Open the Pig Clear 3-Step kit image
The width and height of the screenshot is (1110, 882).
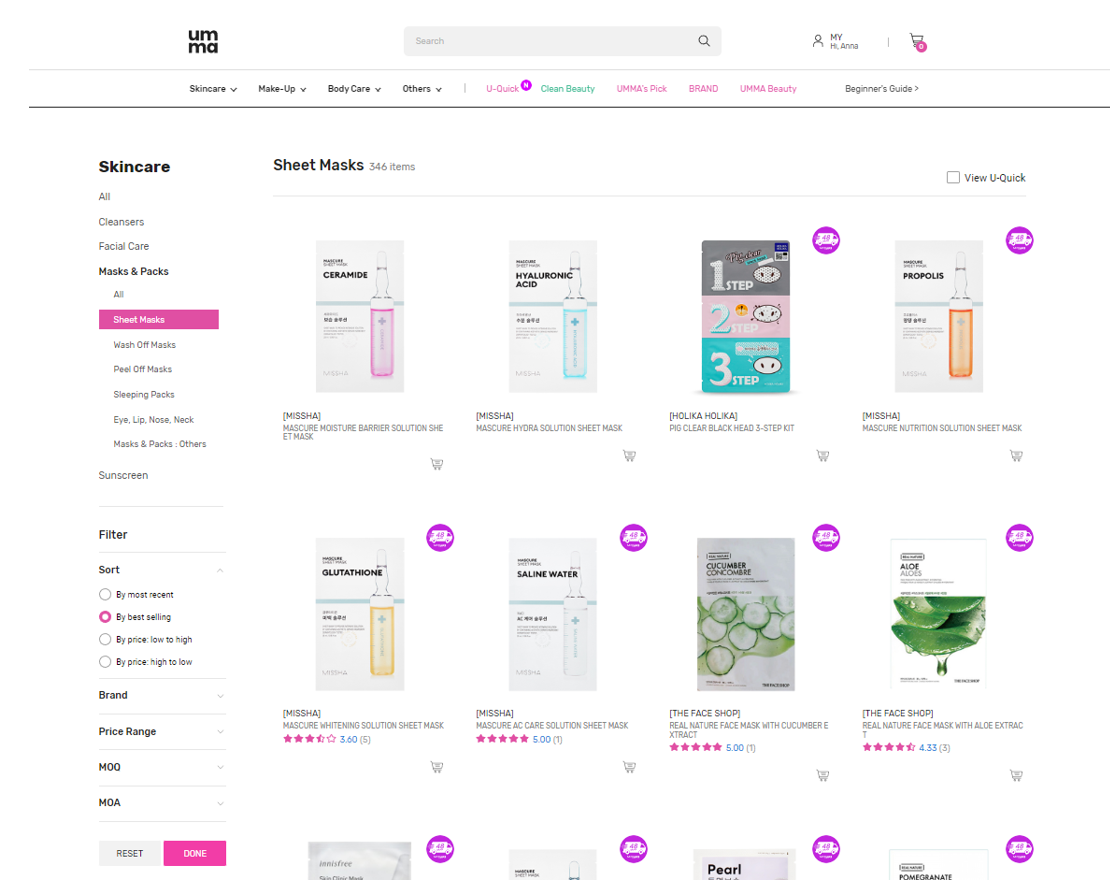point(746,316)
